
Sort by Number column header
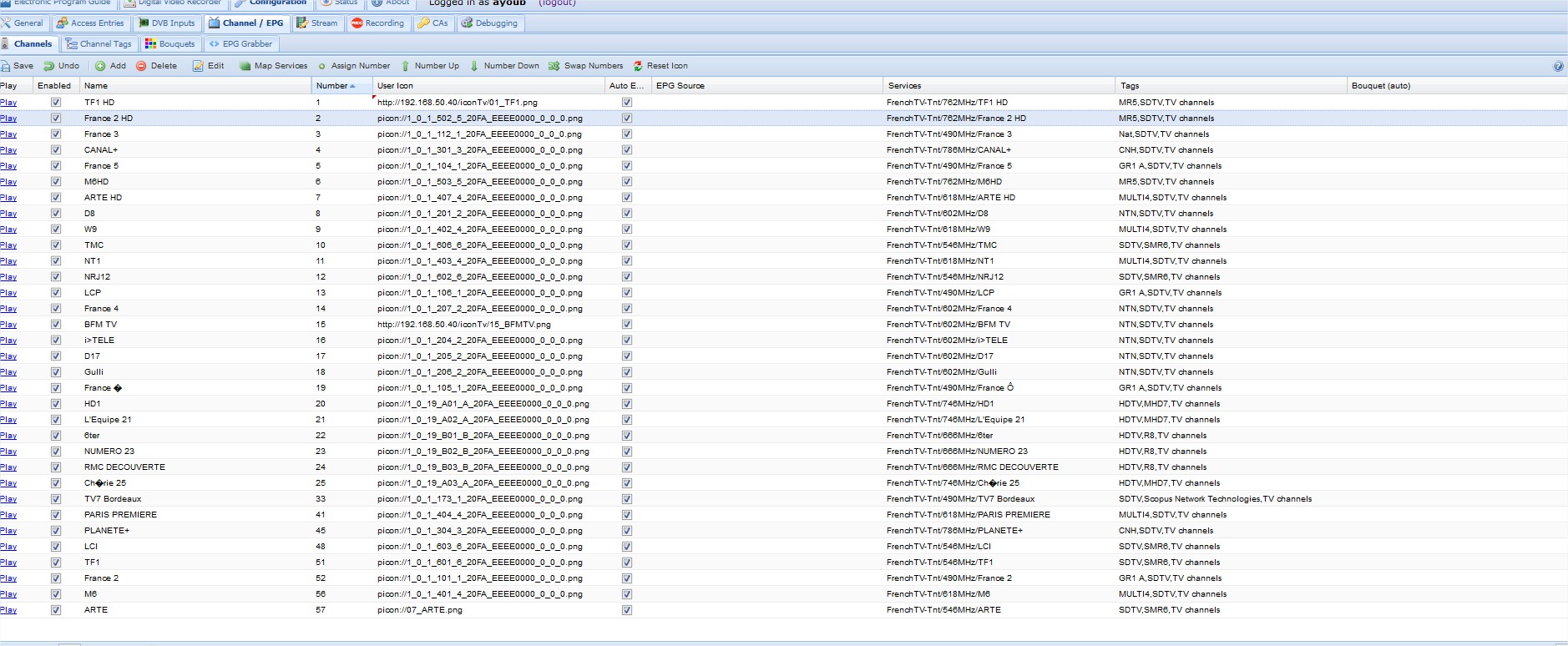point(341,86)
